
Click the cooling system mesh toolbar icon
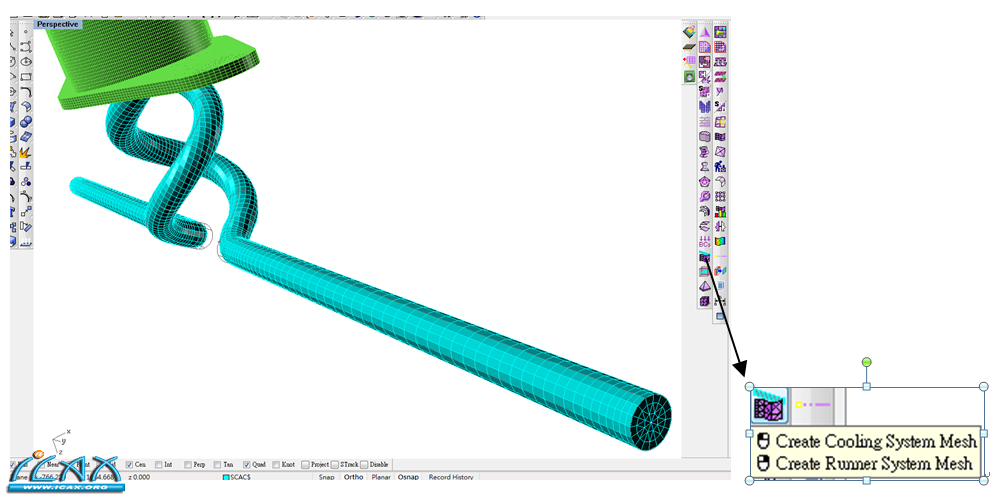[x=704, y=257]
